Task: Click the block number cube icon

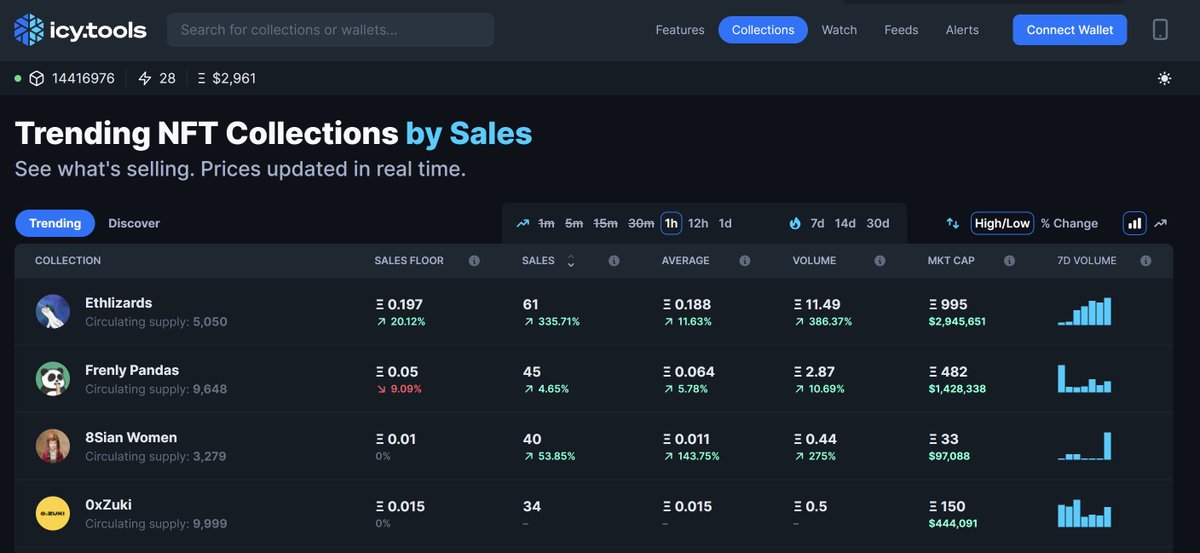Action: [37, 78]
